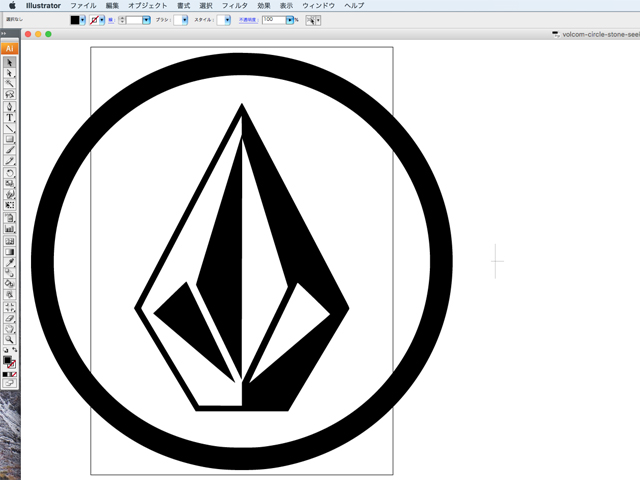Image resolution: width=640 pixels, height=480 pixels.
Task: Click the select similar objects icon
Action: [311, 20]
